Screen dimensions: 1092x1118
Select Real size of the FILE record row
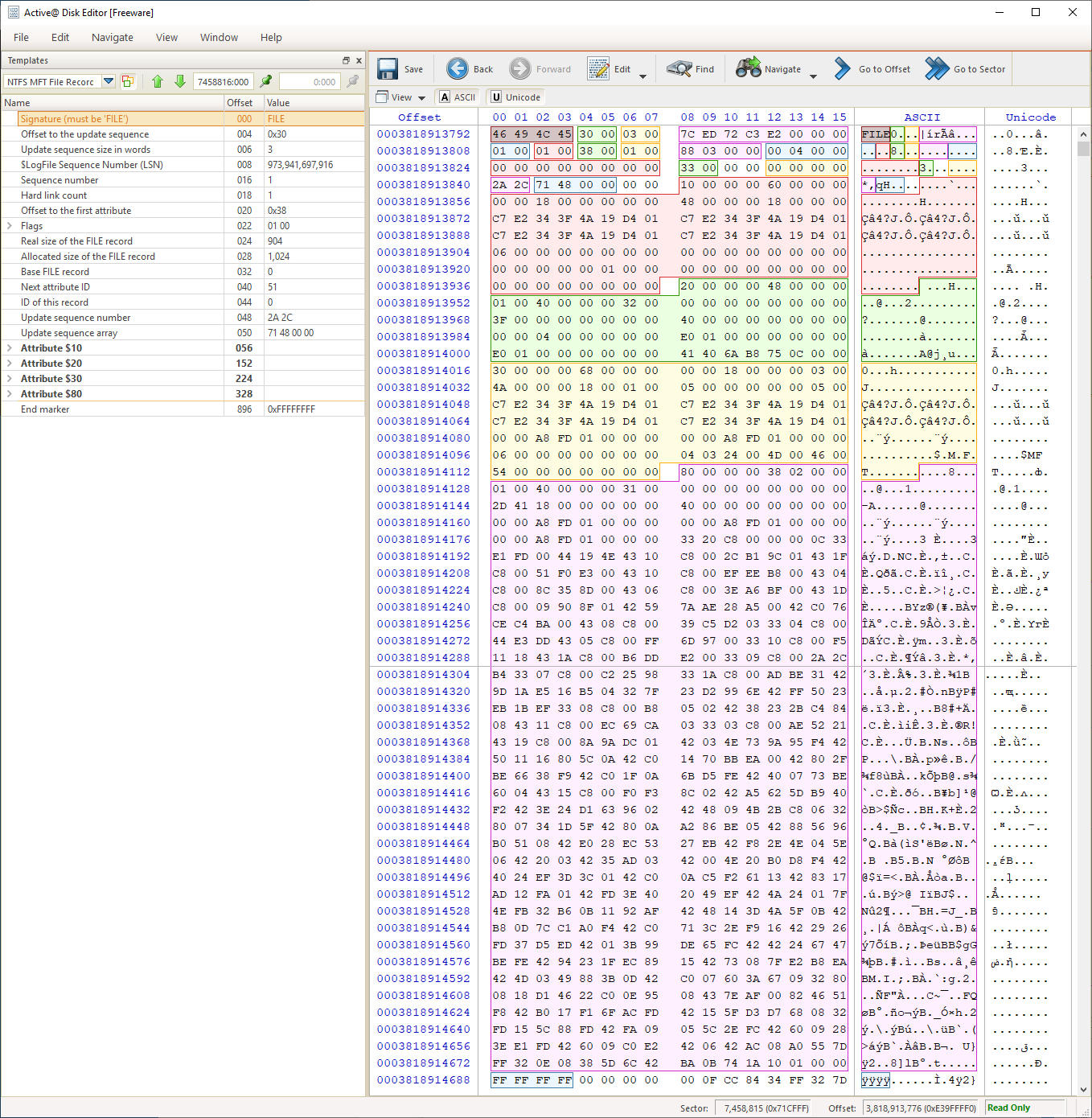(183, 241)
